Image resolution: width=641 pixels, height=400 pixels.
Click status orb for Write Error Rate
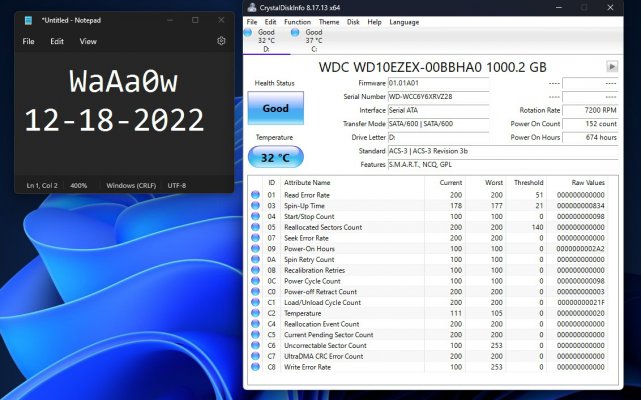click(x=256, y=367)
